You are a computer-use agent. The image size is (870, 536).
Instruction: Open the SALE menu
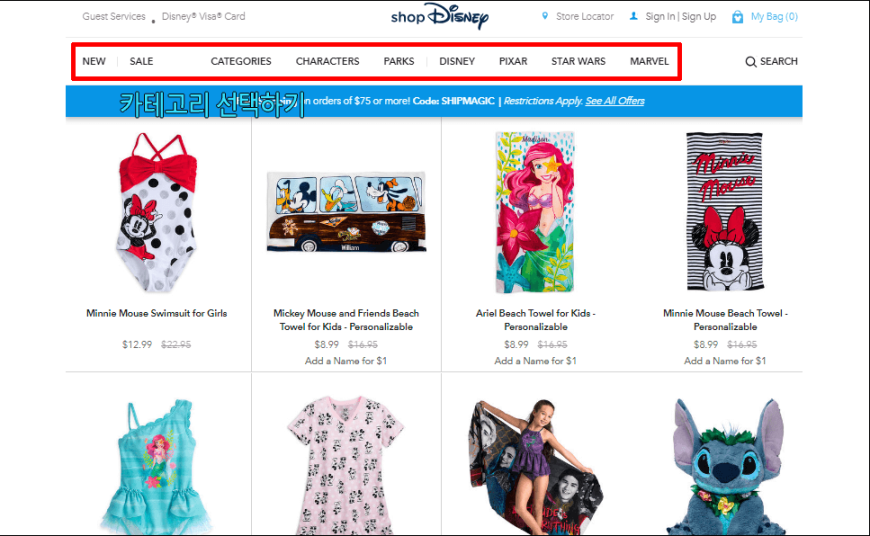[x=141, y=61]
